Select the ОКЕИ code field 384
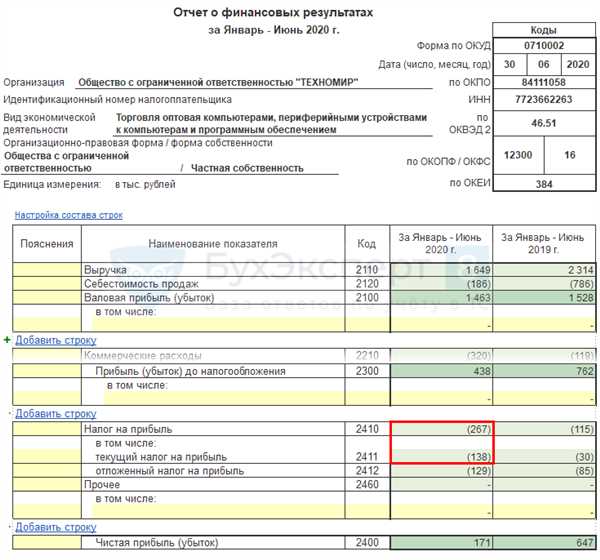The width and height of the screenshot is (600, 560). tap(544, 185)
